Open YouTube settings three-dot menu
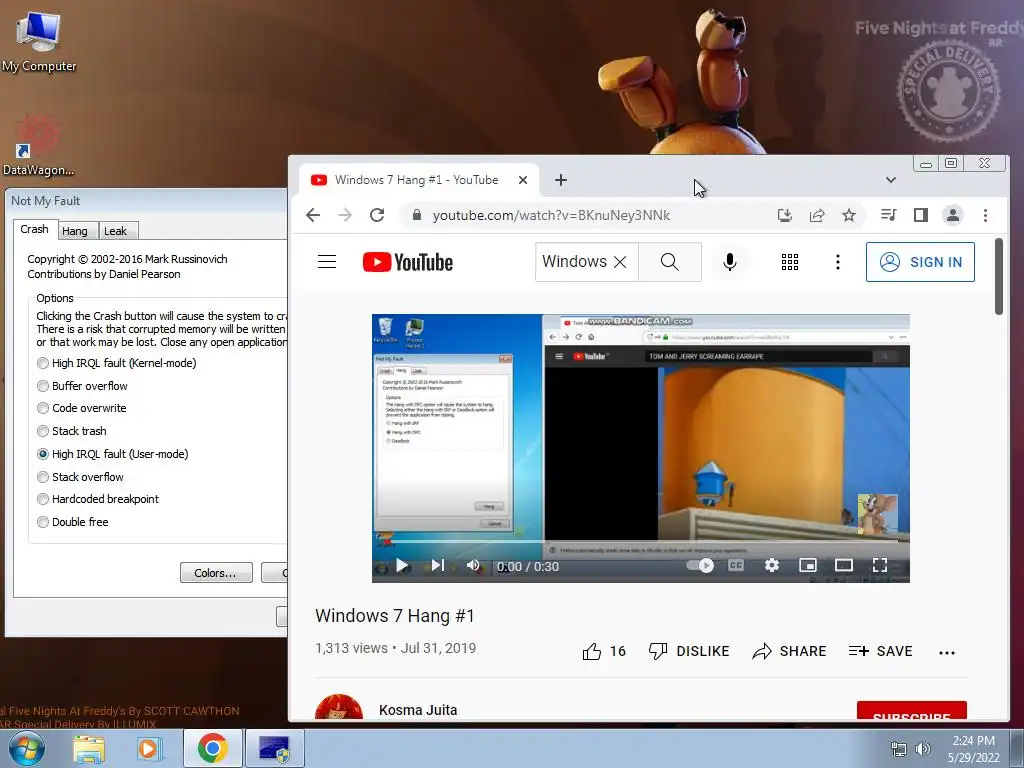Image resolution: width=1024 pixels, height=768 pixels. [x=838, y=262]
